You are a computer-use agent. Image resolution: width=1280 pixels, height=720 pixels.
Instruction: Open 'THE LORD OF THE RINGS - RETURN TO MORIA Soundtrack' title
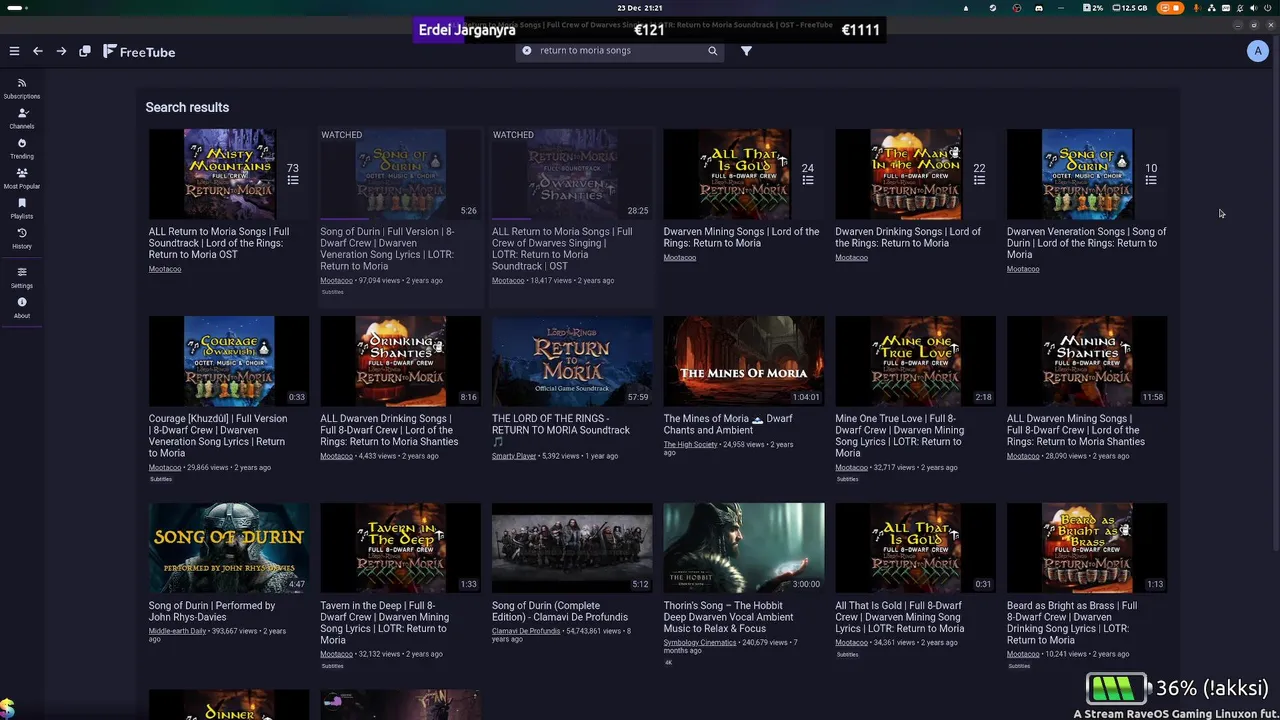(561, 430)
